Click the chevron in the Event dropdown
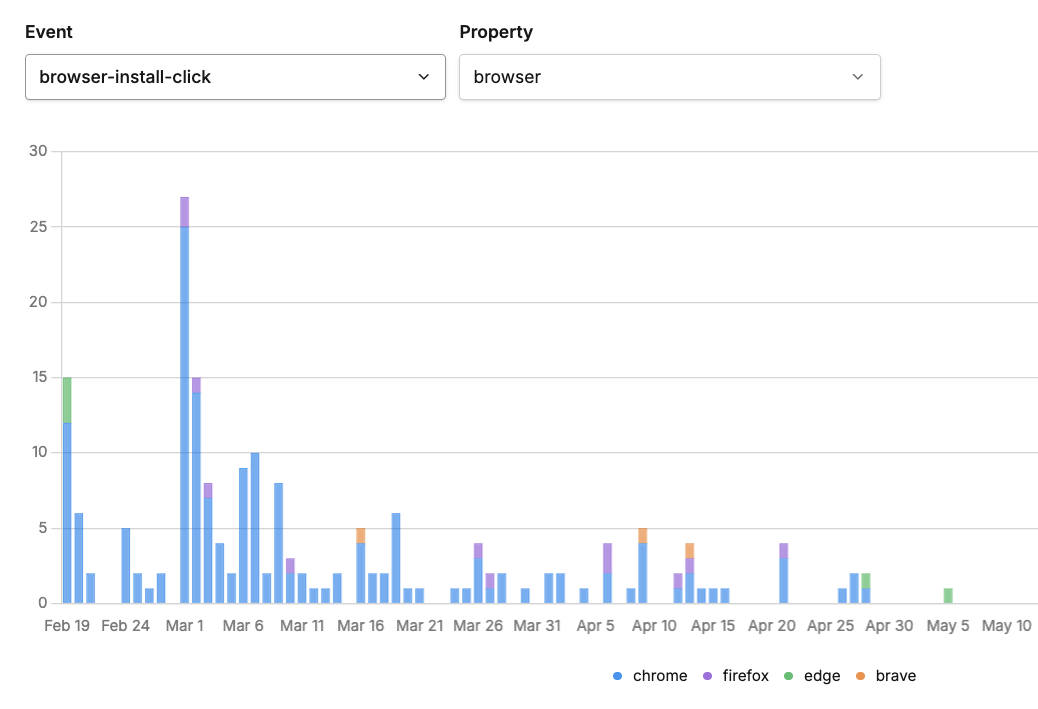 pos(424,77)
